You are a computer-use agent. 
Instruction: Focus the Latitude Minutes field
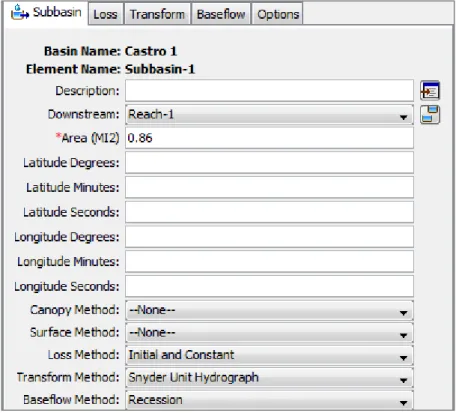coord(269,187)
